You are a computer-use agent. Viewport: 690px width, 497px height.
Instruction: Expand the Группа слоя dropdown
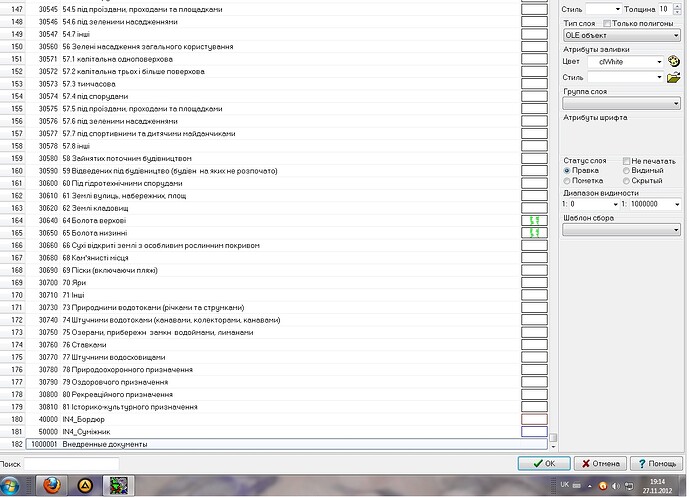coord(621,103)
